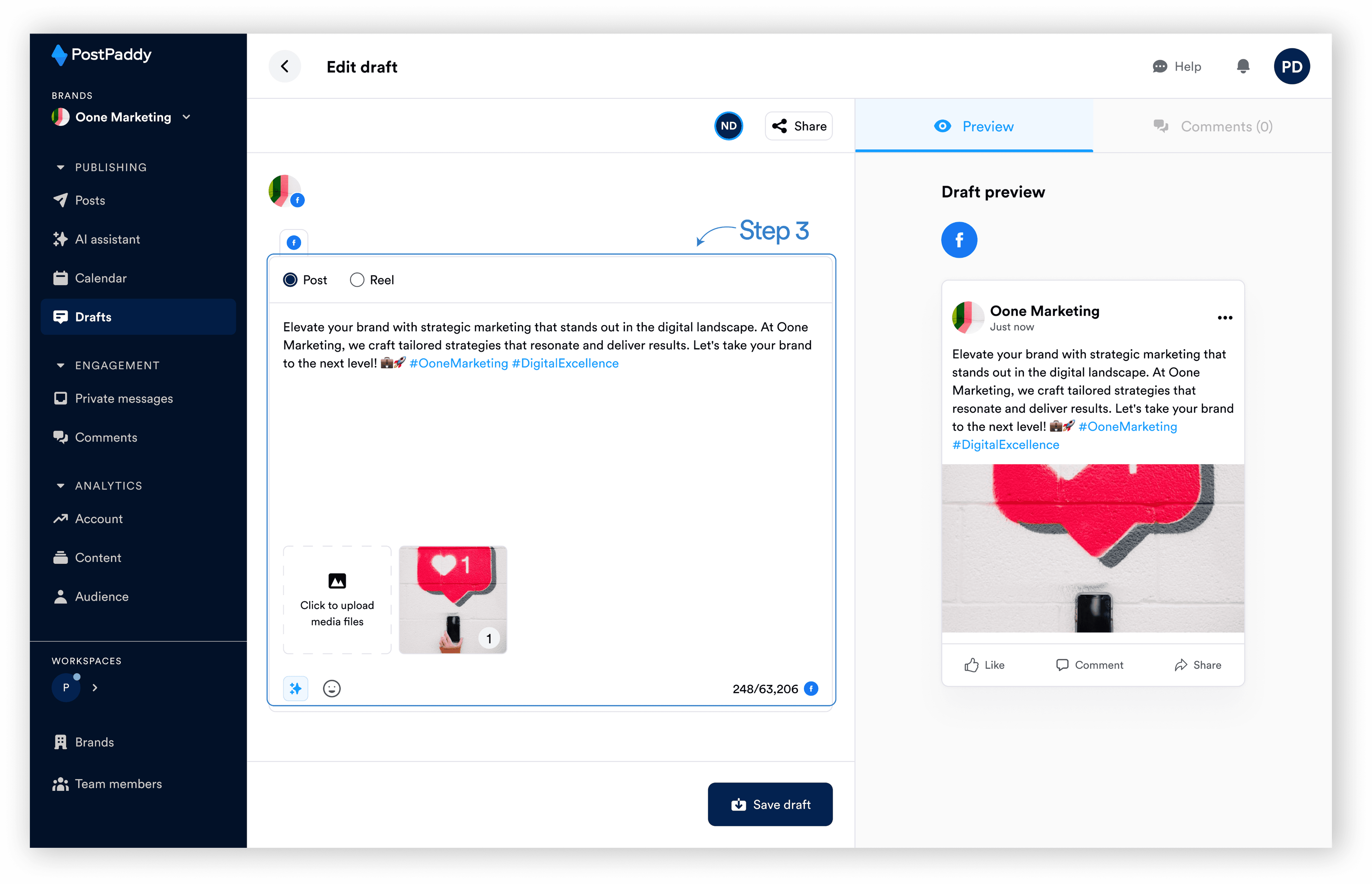Open the PD user avatar menu
The height and width of the screenshot is (884, 1372).
pyautogui.click(x=1291, y=67)
